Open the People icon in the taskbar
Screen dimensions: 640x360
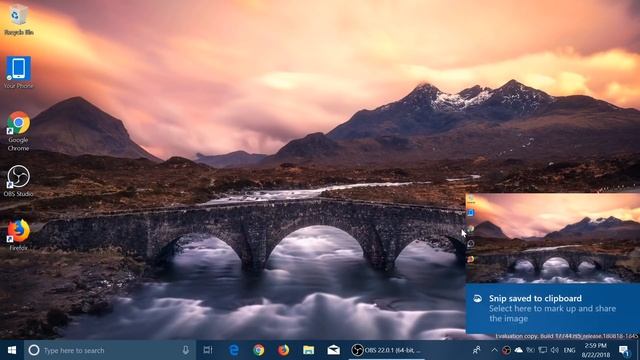coord(476,350)
